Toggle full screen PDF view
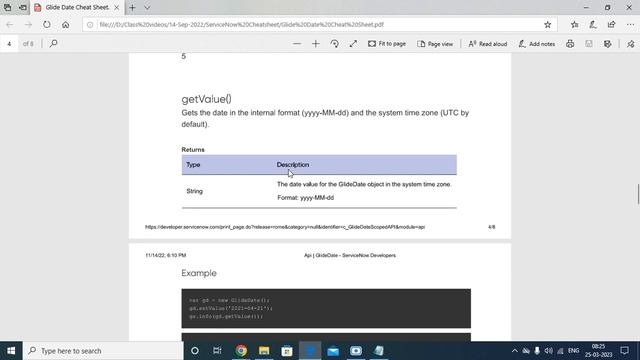Image resolution: width=640 pixels, height=360 pixels. [x=353, y=44]
